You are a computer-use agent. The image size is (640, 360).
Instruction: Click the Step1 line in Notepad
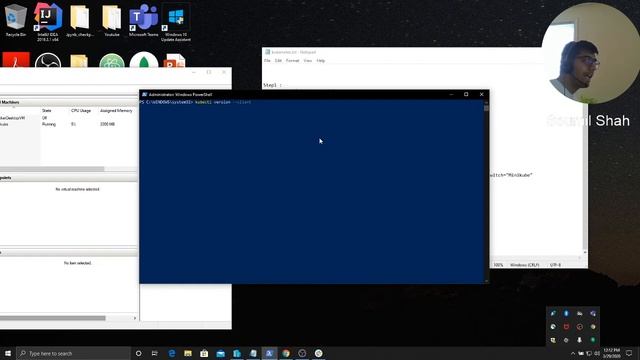[272, 85]
